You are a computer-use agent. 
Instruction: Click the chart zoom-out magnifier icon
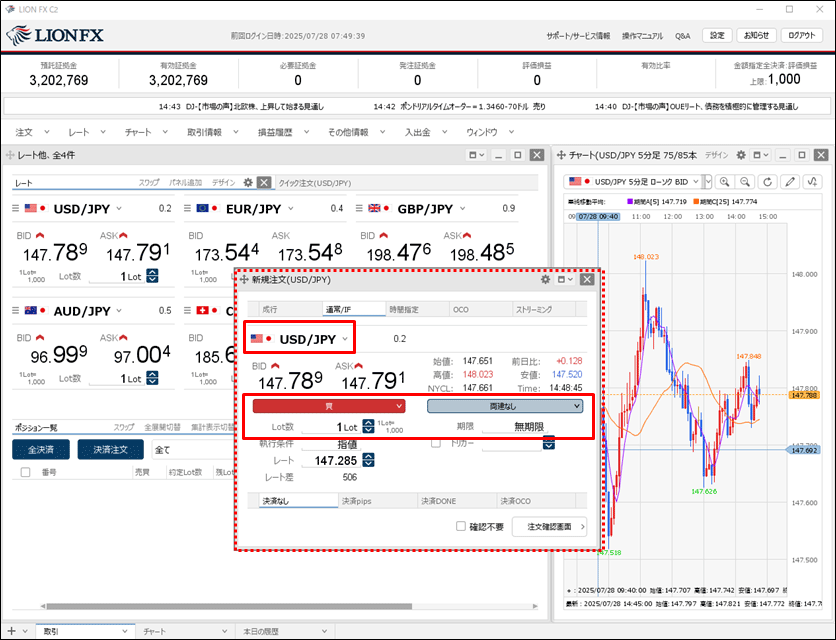click(744, 181)
